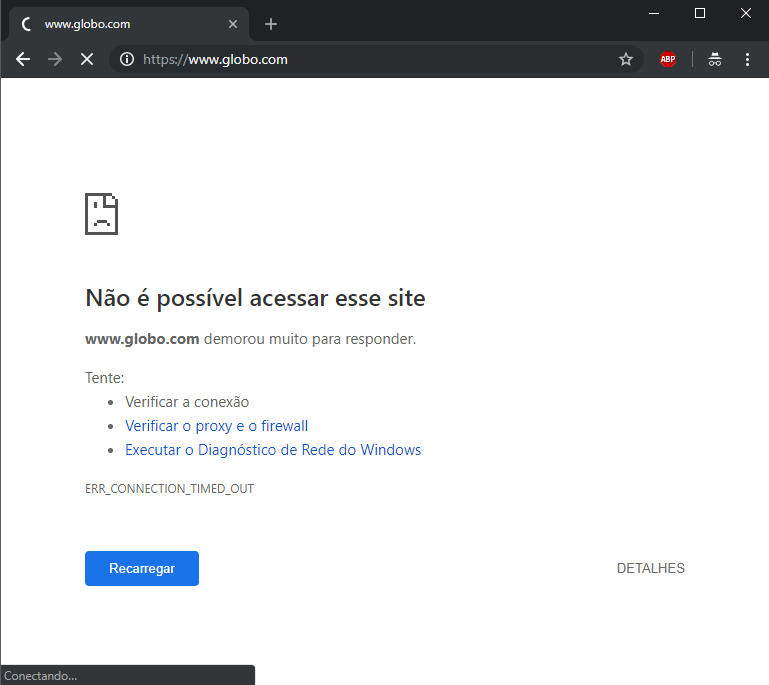Run "Executar o Diagnóstico de Rede do Windows"
This screenshot has width=769, height=685.
click(273, 450)
